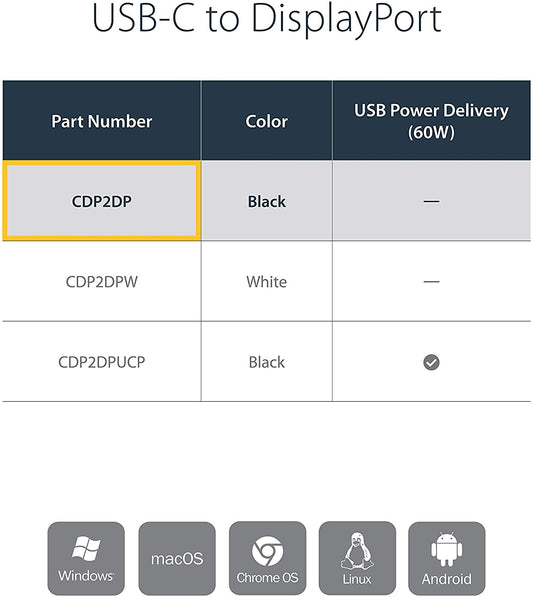Select the Black cell in CDP2DPUCP row
The height and width of the screenshot is (597, 533).
266,362
